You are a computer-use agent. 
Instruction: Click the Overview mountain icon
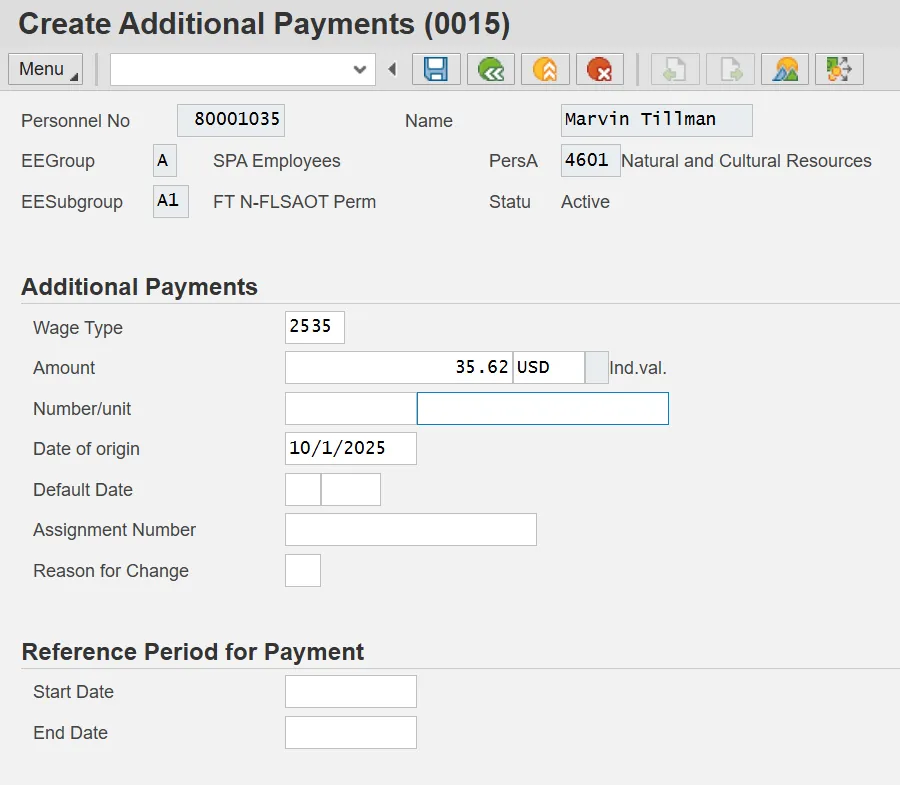pyautogui.click(x=785, y=69)
